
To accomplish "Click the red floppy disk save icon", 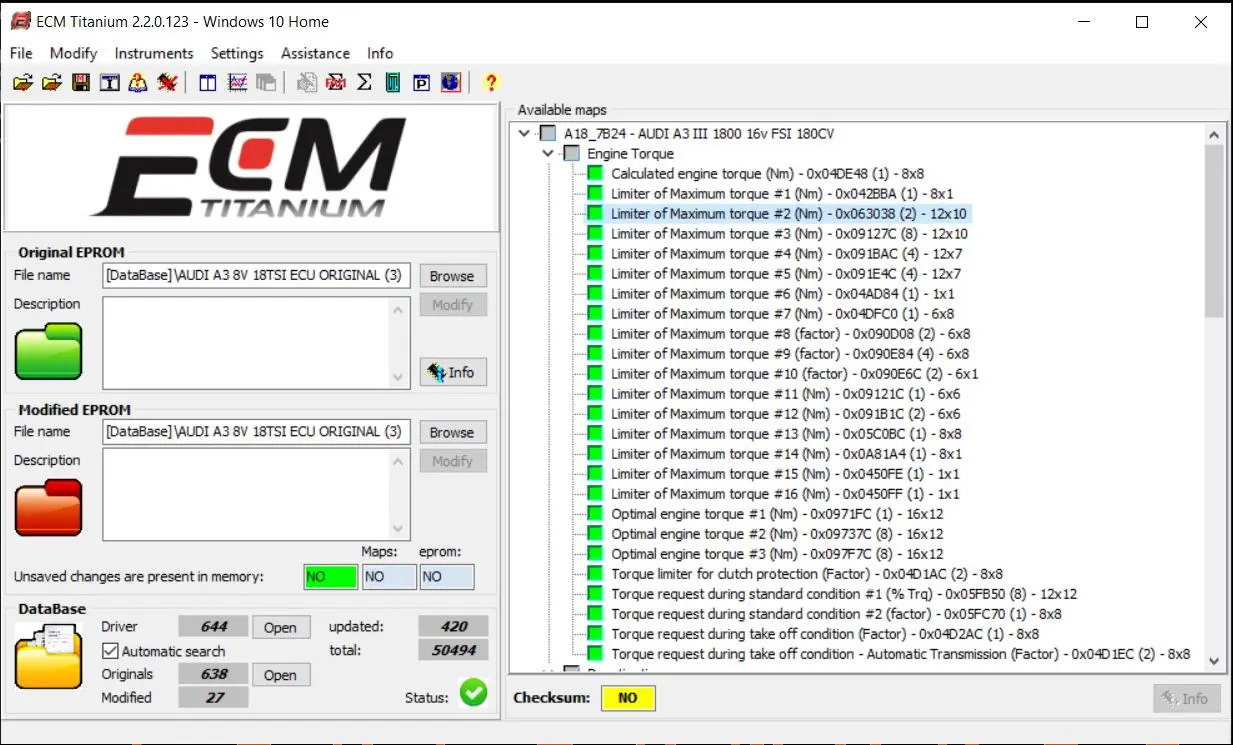I will (81, 82).
